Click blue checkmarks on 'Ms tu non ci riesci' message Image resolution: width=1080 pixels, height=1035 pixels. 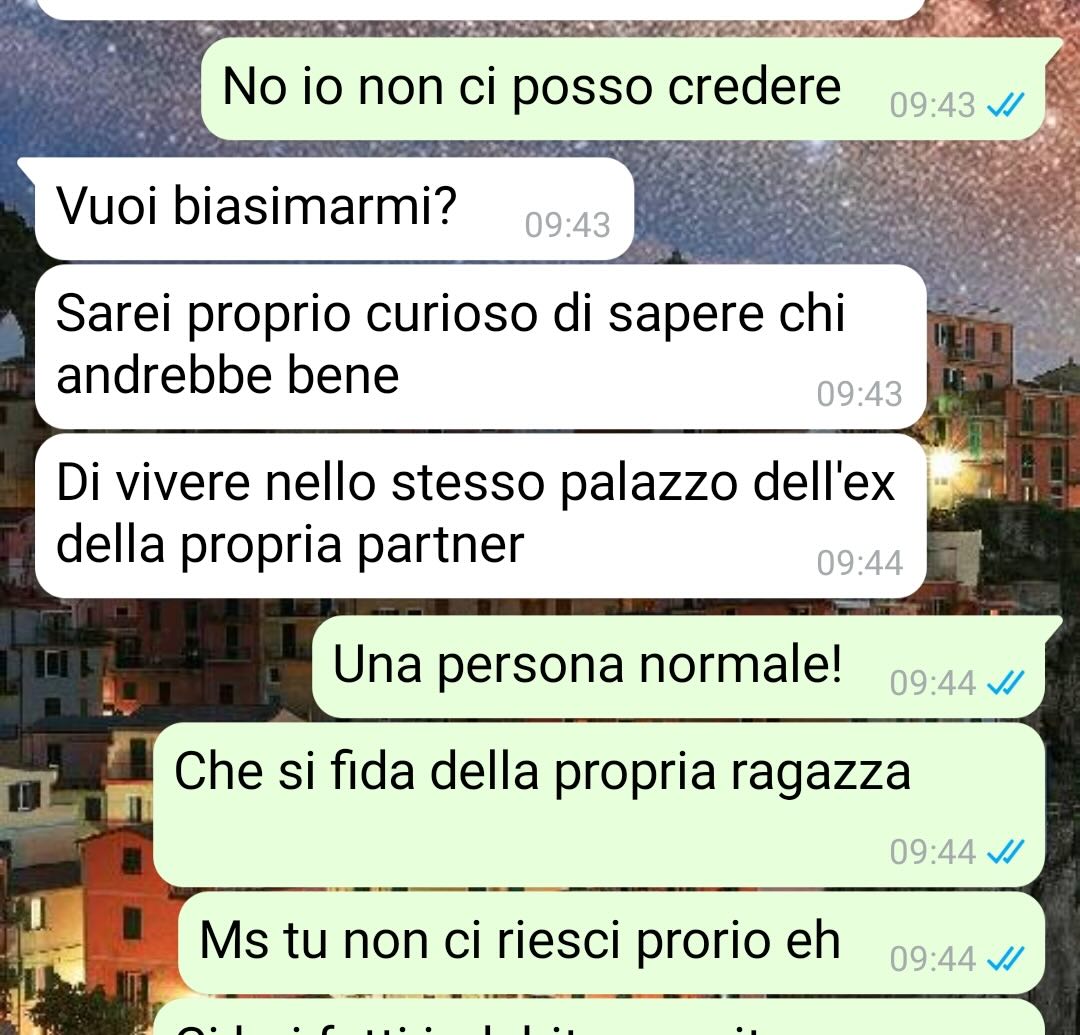[x=1005, y=959]
